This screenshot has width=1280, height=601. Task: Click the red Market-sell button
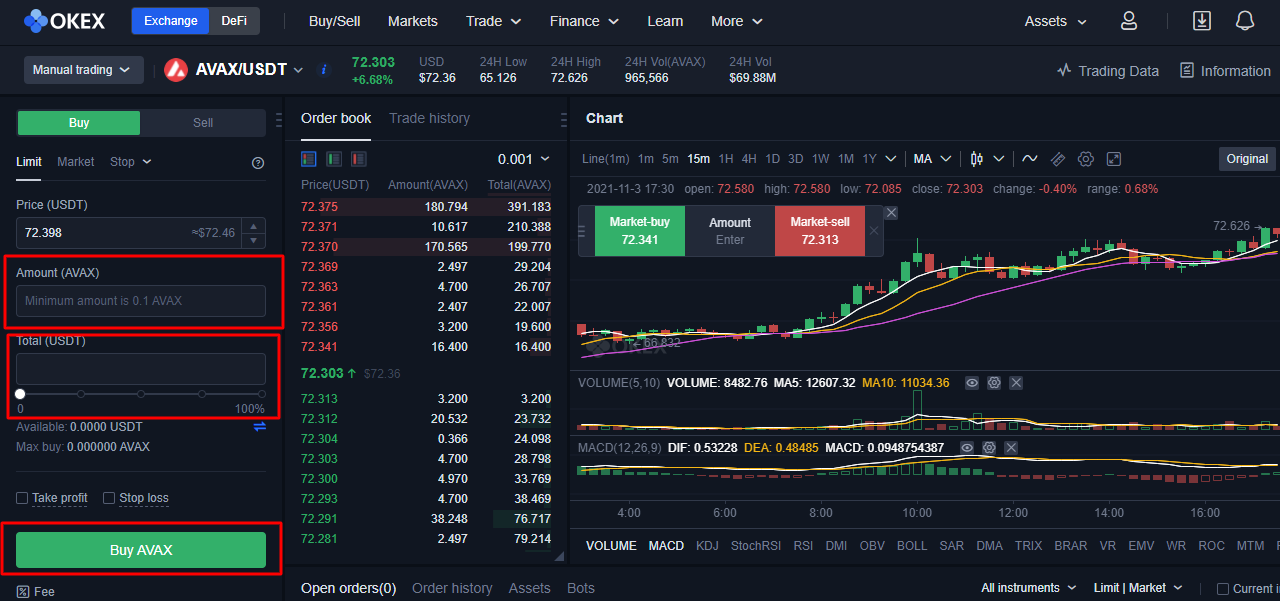[x=819, y=231]
